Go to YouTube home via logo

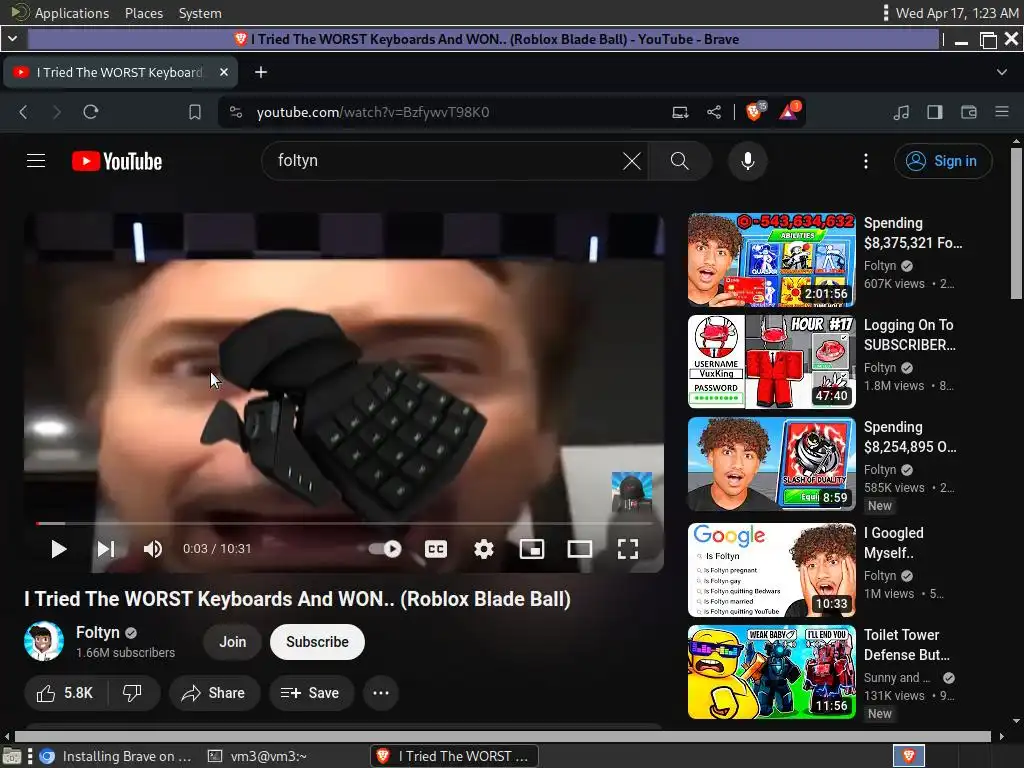[117, 161]
